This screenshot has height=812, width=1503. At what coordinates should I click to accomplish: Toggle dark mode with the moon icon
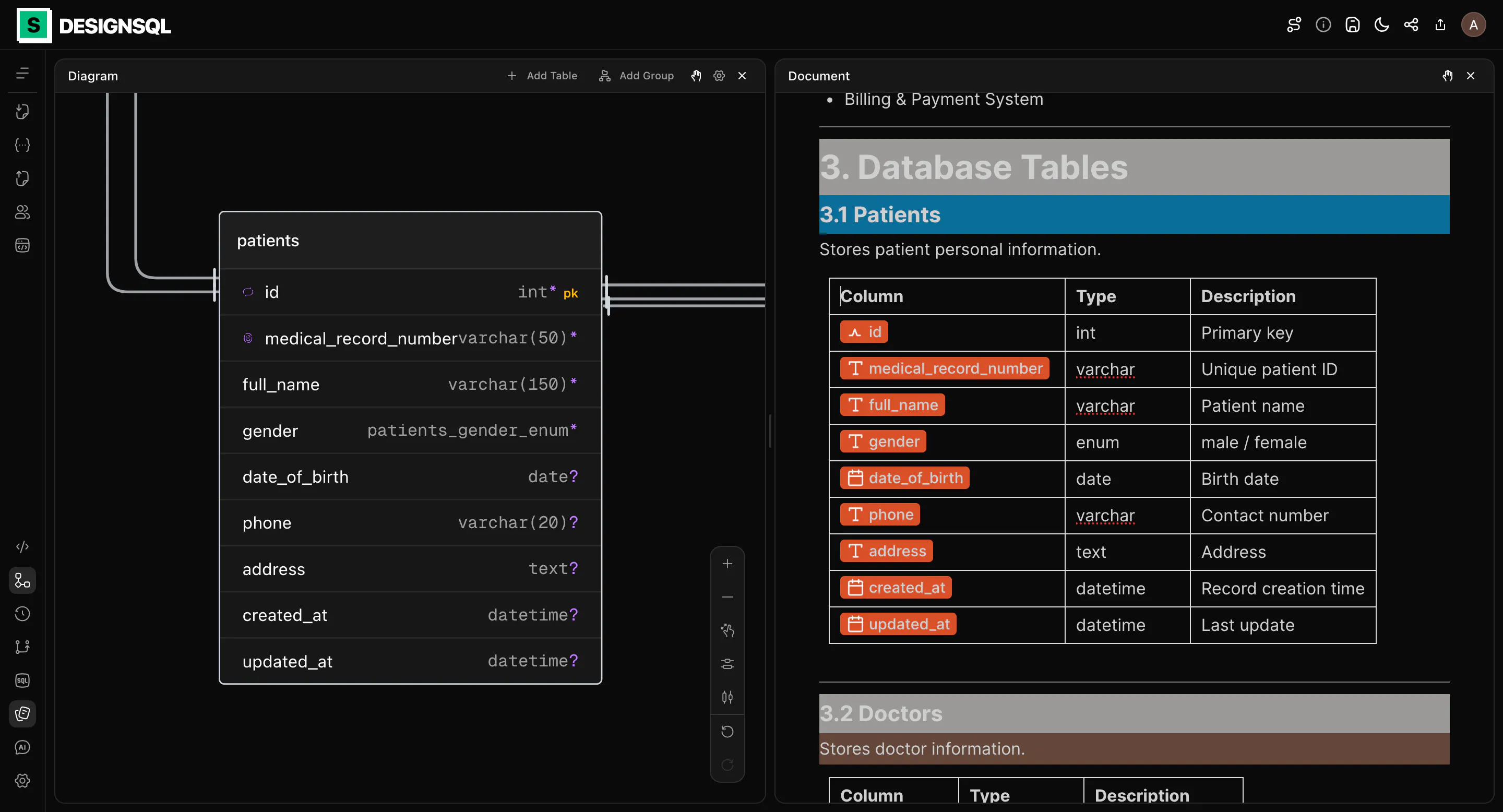(x=1381, y=25)
